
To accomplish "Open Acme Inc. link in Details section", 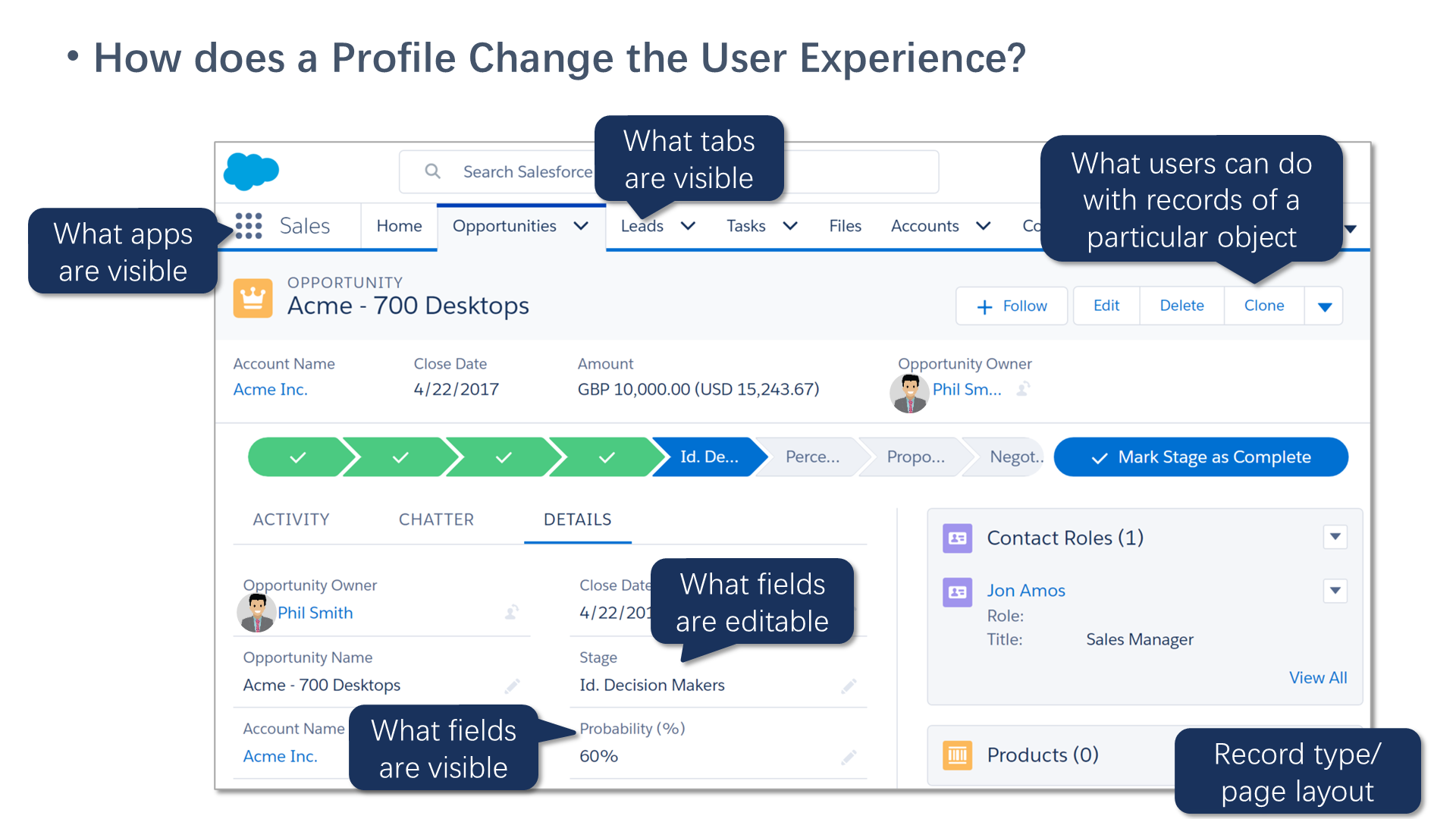I will 280,757.
